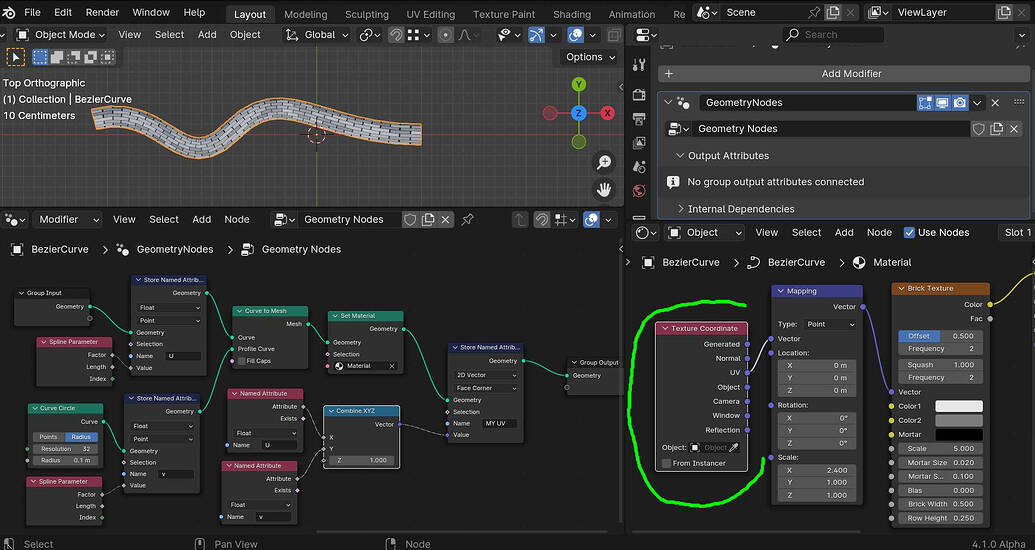
Task: Open Mapping node Type Point dropdown
Action: tap(830, 324)
